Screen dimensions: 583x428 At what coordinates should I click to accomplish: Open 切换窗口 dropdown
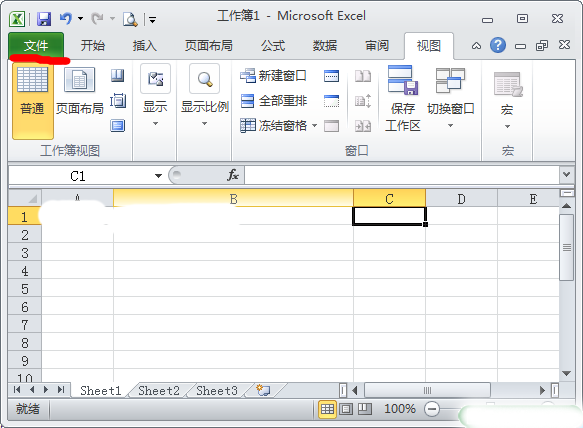pyautogui.click(x=451, y=99)
